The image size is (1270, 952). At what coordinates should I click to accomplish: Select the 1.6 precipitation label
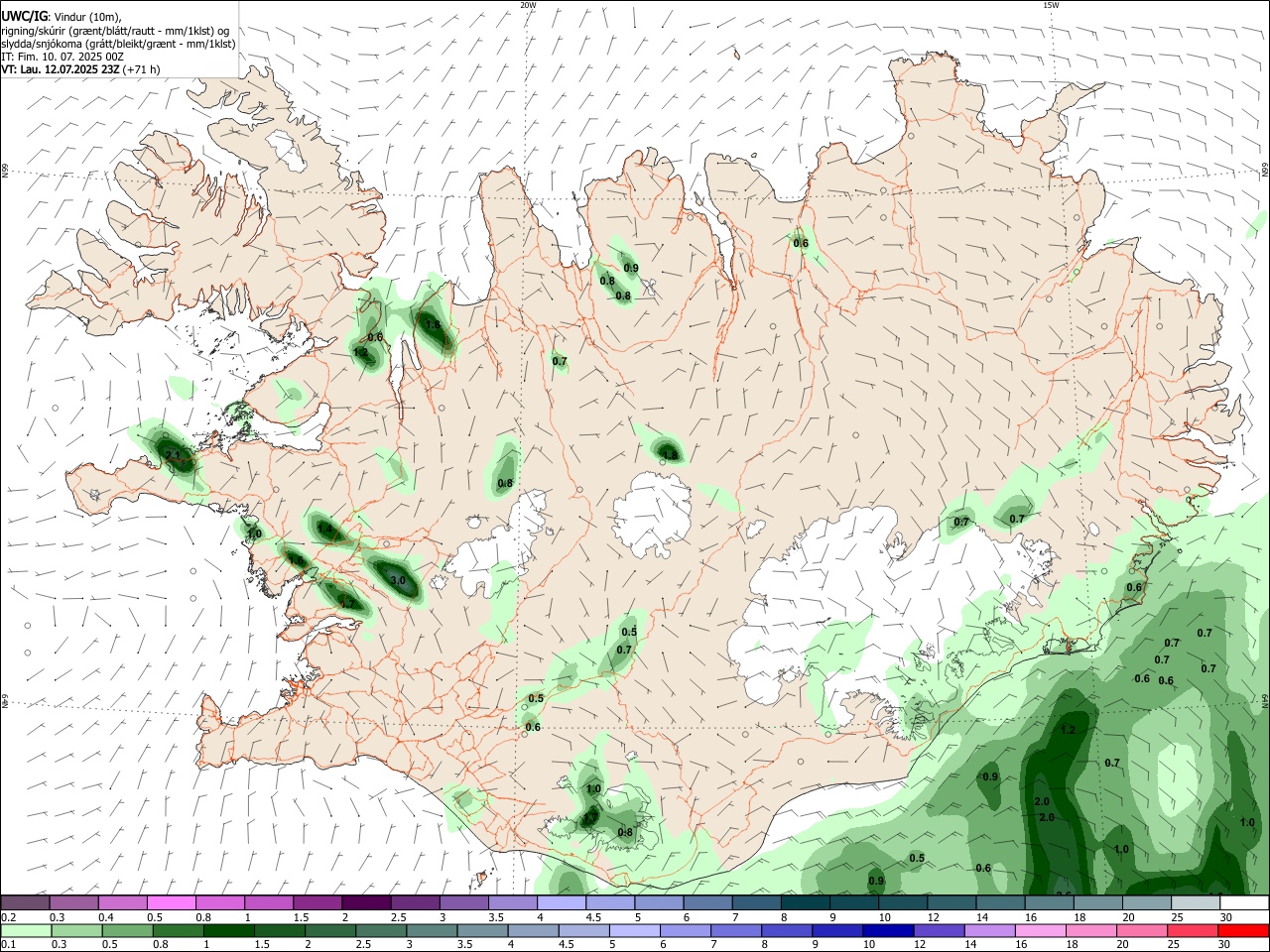tap(296, 560)
